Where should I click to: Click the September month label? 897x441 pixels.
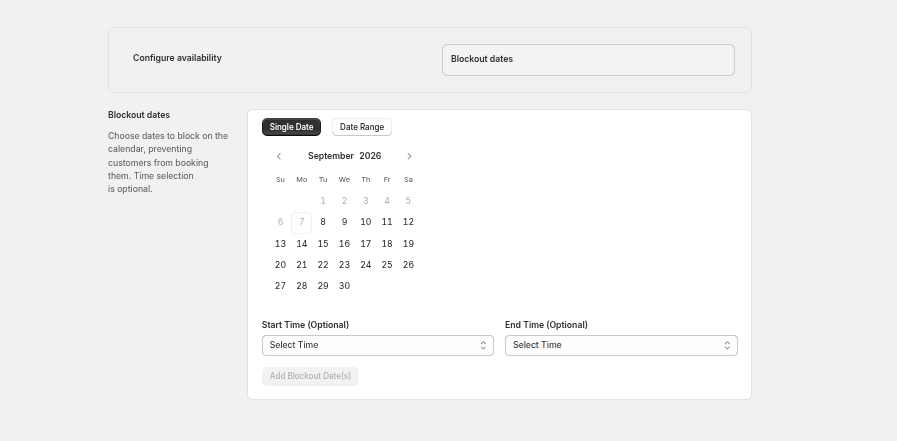(331, 156)
